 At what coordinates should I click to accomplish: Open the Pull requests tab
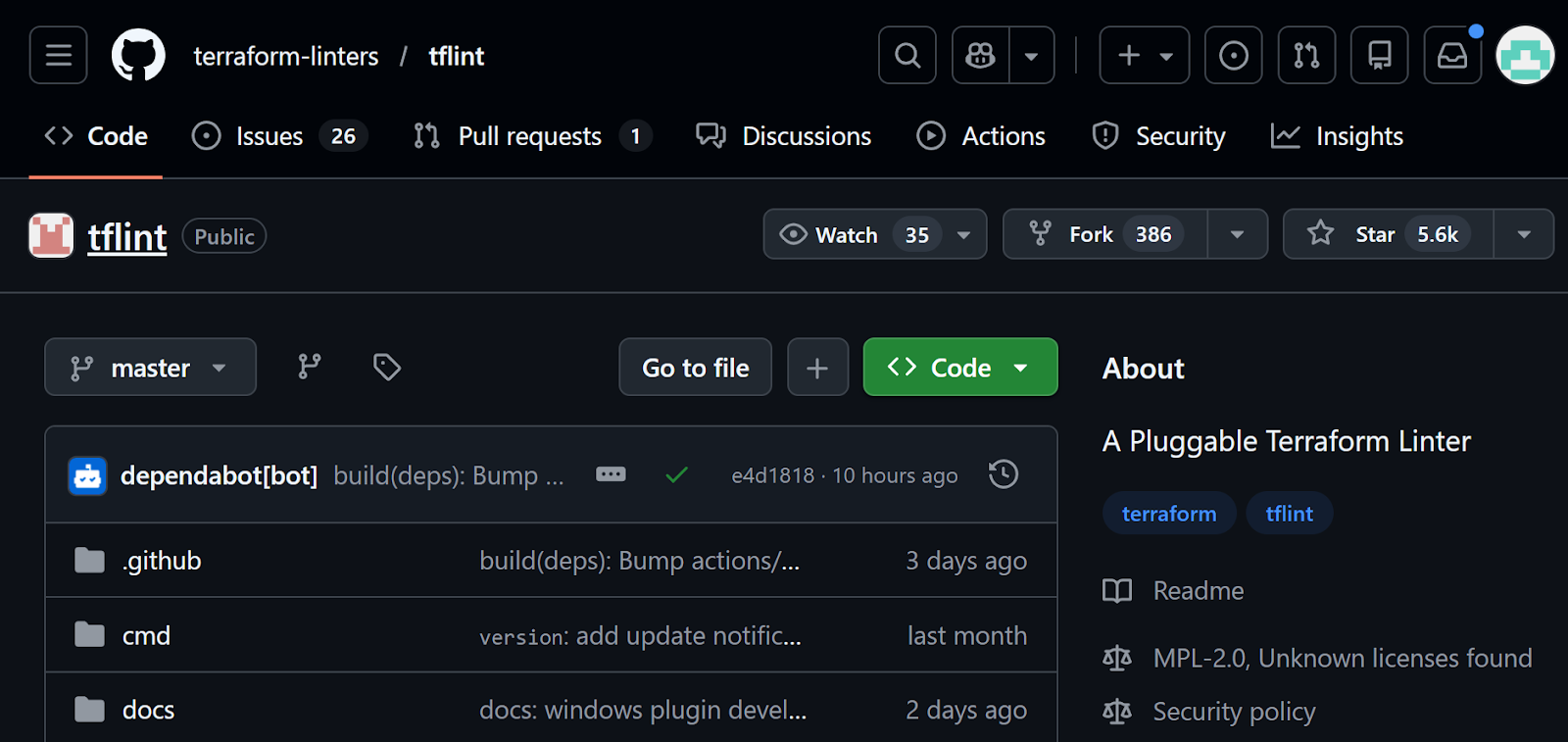(x=532, y=136)
